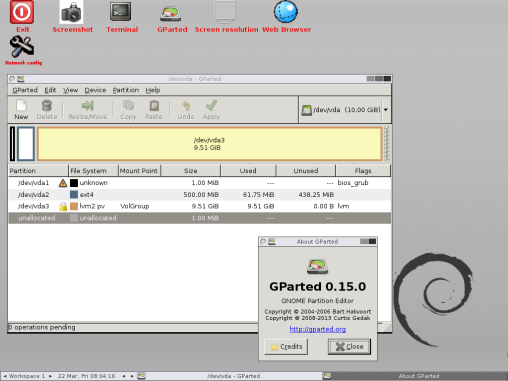This screenshot has width=508, height=381.
Task: Click the bios_grub flag cell
Action: [353, 183]
